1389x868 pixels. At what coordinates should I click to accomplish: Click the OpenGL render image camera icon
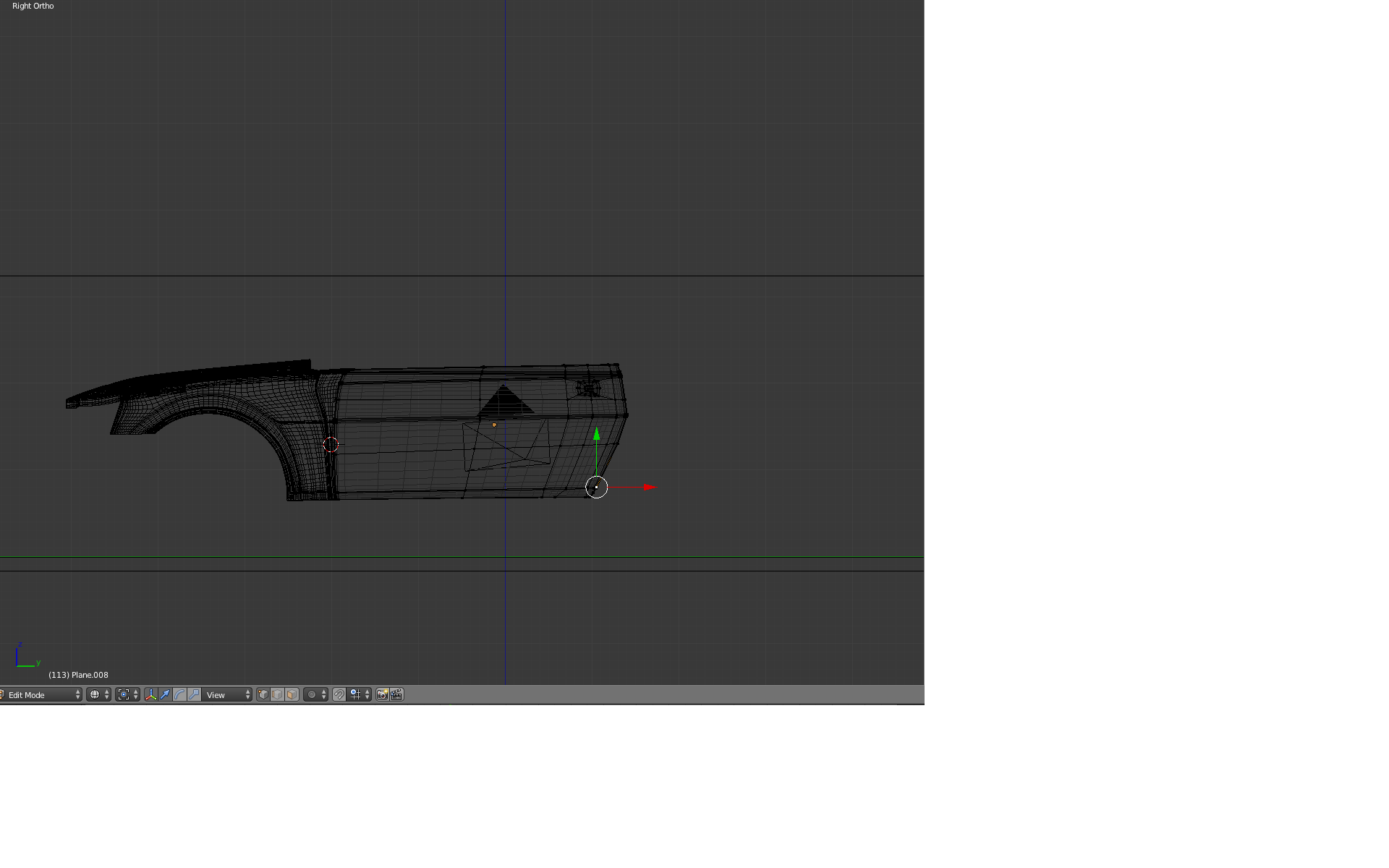pyautogui.click(x=382, y=695)
